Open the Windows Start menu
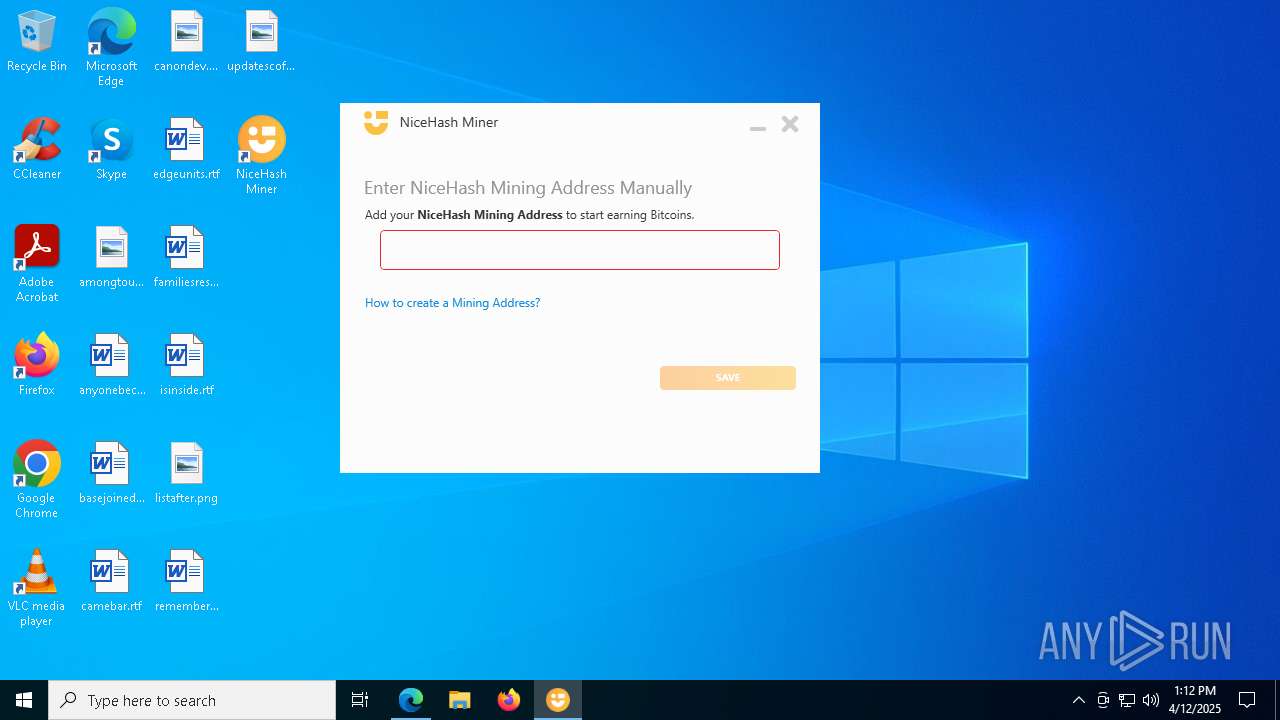 click(x=24, y=700)
